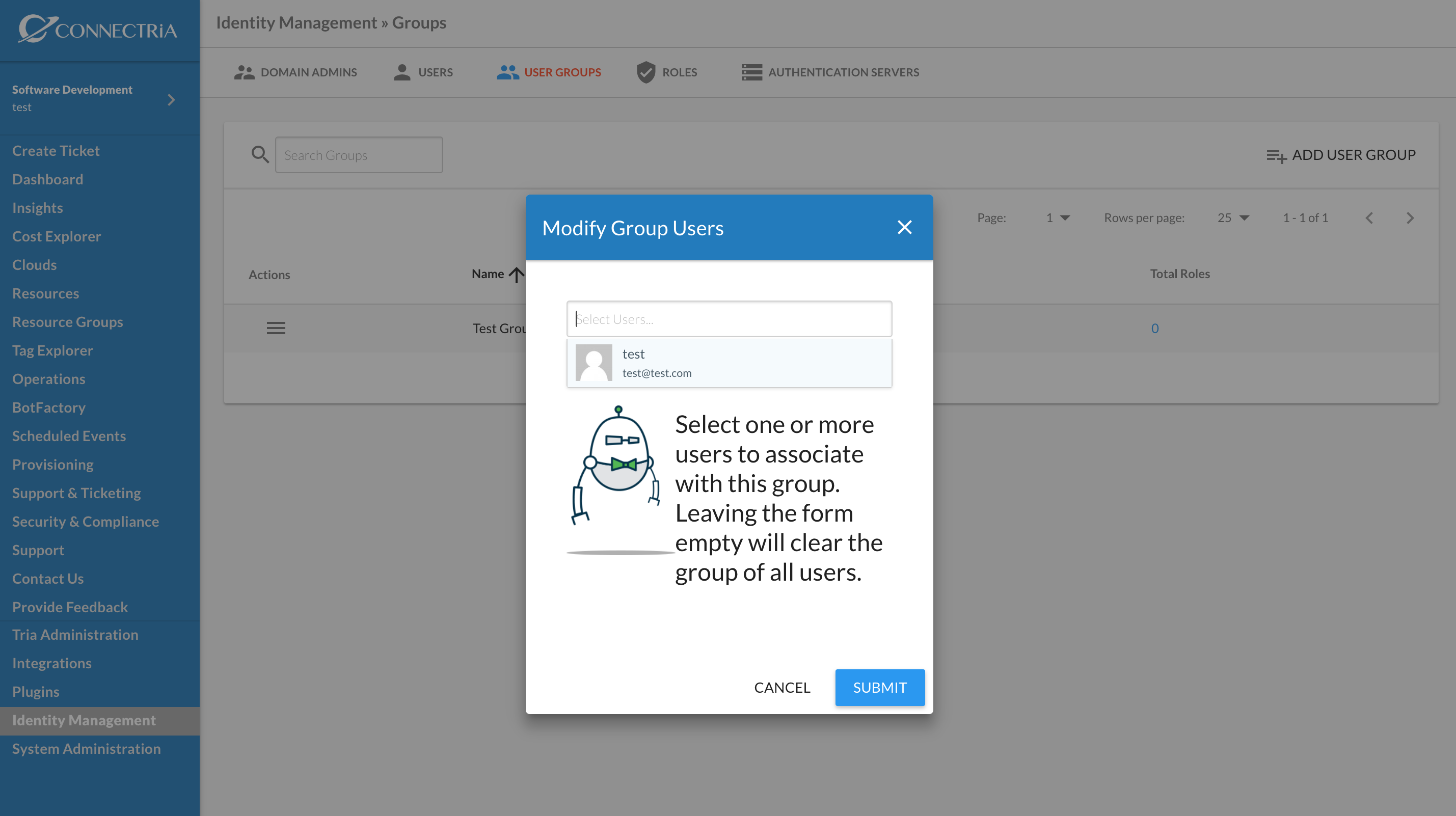This screenshot has height=816, width=1456.
Task: Click the search magnifier icon
Action: point(259,154)
